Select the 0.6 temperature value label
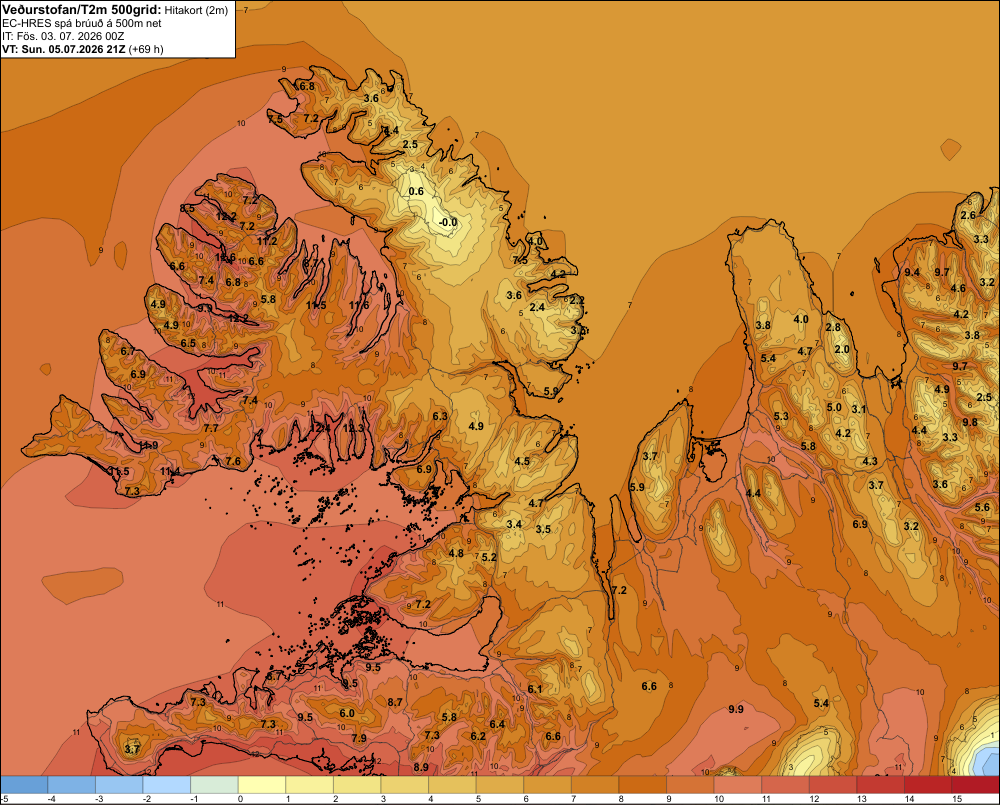 pos(416,191)
